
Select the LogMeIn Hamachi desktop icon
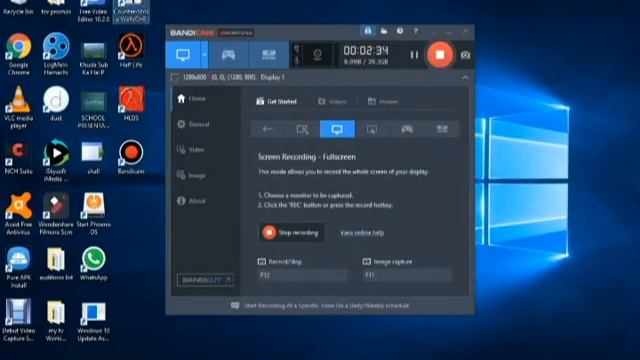pyautogui.click(x=56, y=54)
